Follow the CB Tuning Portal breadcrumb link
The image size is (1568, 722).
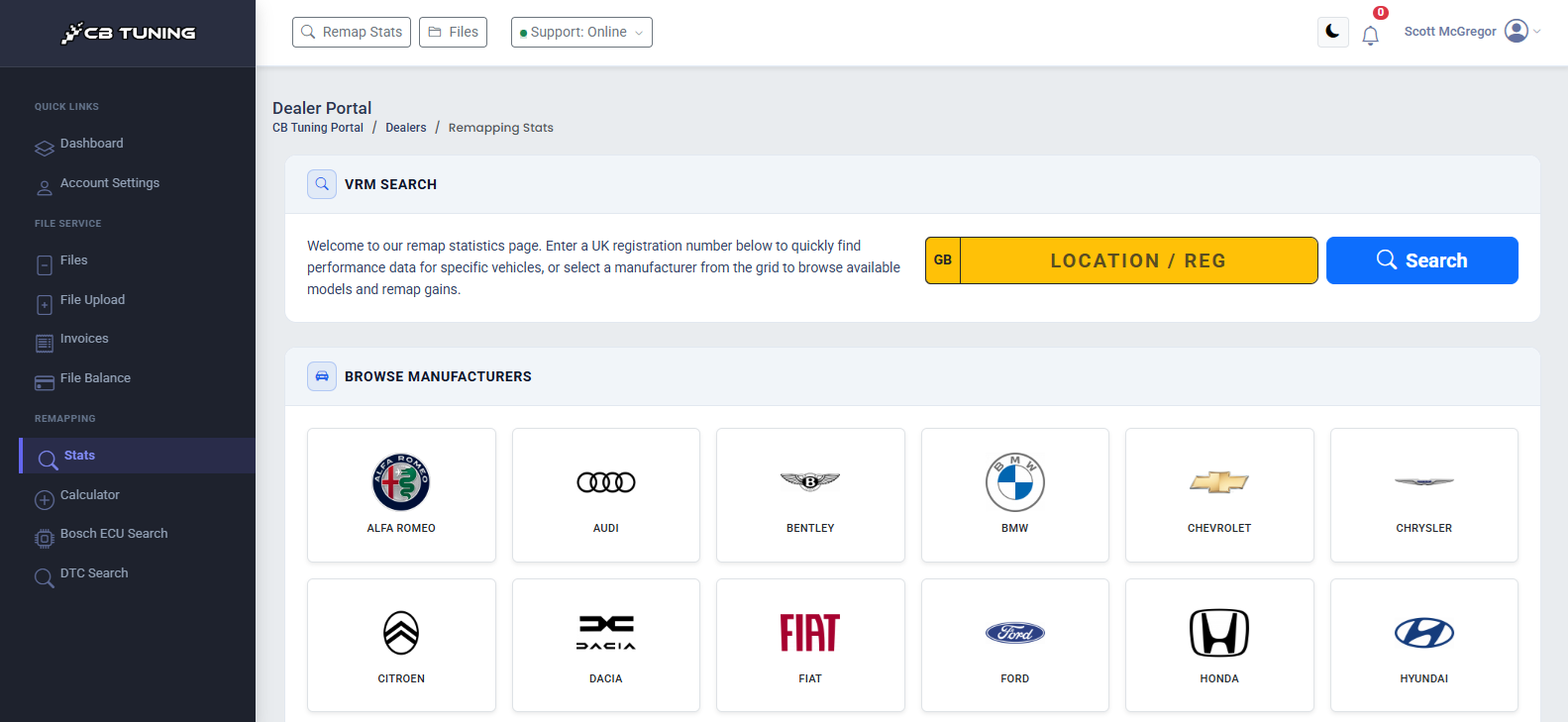coord(318,128)
